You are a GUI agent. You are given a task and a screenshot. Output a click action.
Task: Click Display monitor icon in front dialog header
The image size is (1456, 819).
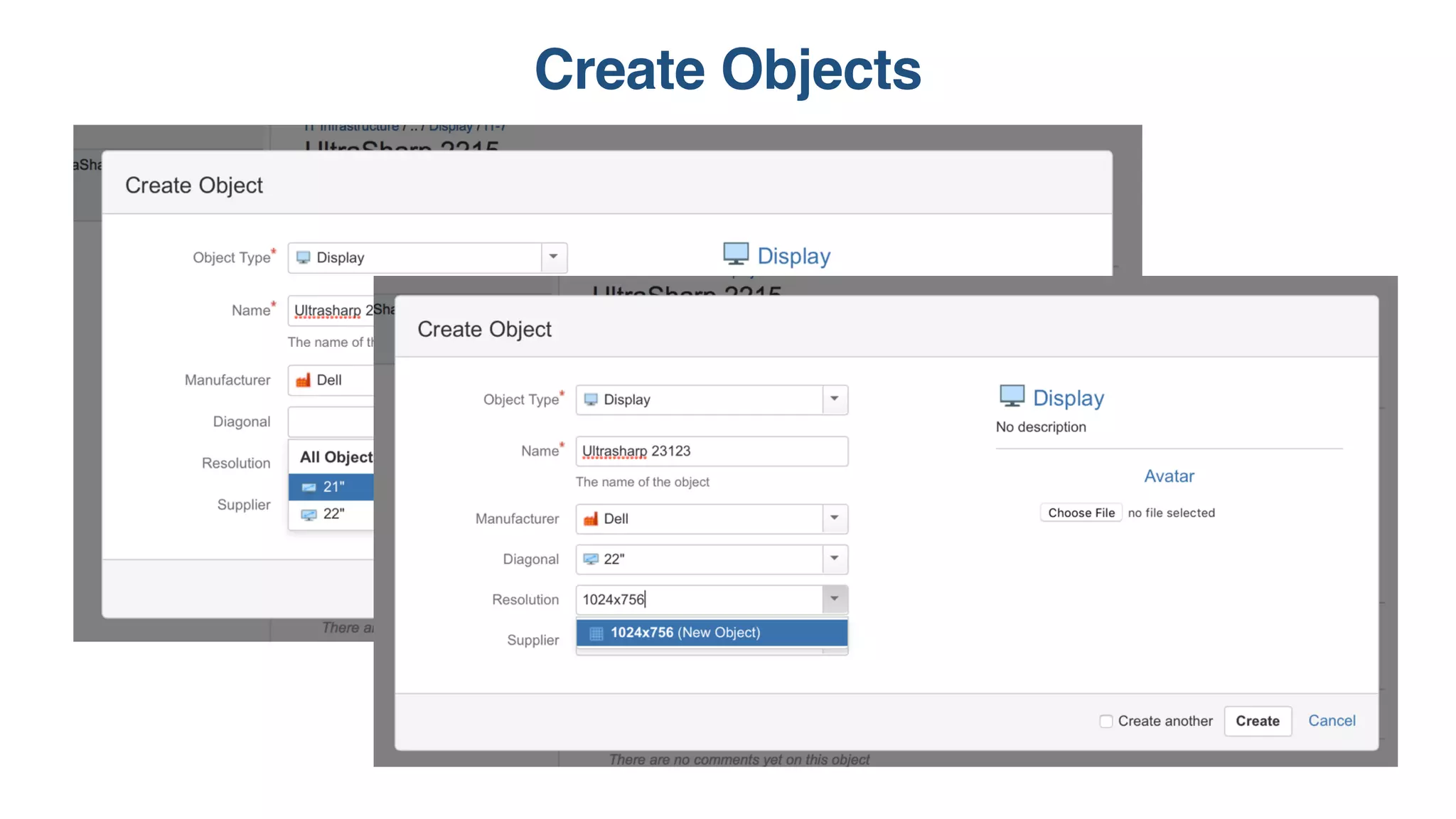point(1012,396)
